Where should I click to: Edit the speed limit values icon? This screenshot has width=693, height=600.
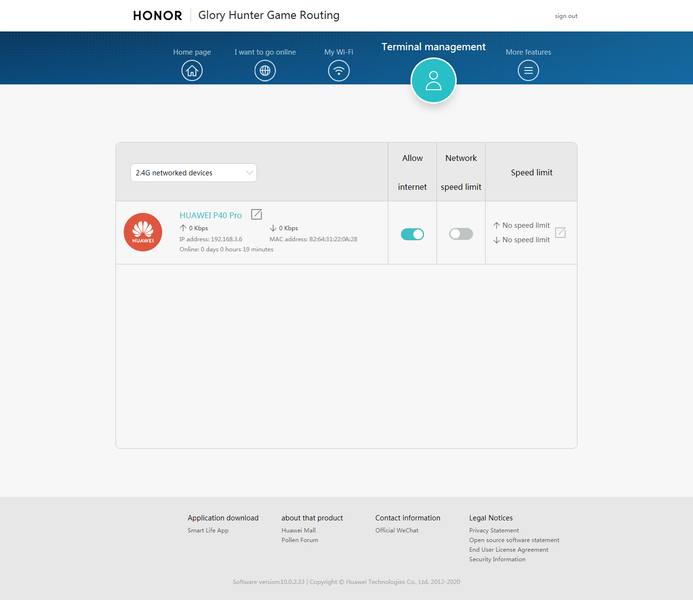(560, 232)
